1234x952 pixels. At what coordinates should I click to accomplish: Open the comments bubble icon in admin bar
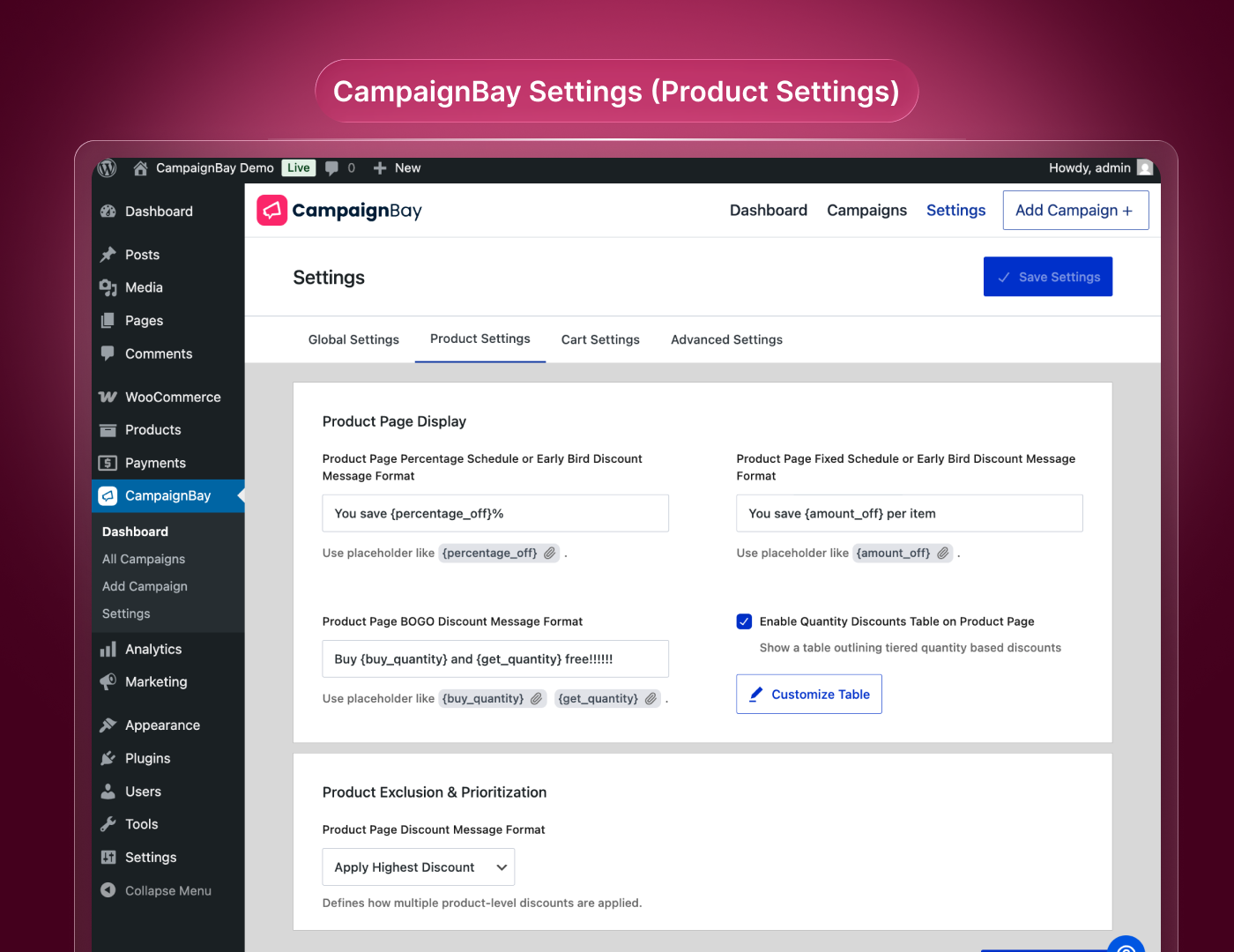(x=331, y=167)
